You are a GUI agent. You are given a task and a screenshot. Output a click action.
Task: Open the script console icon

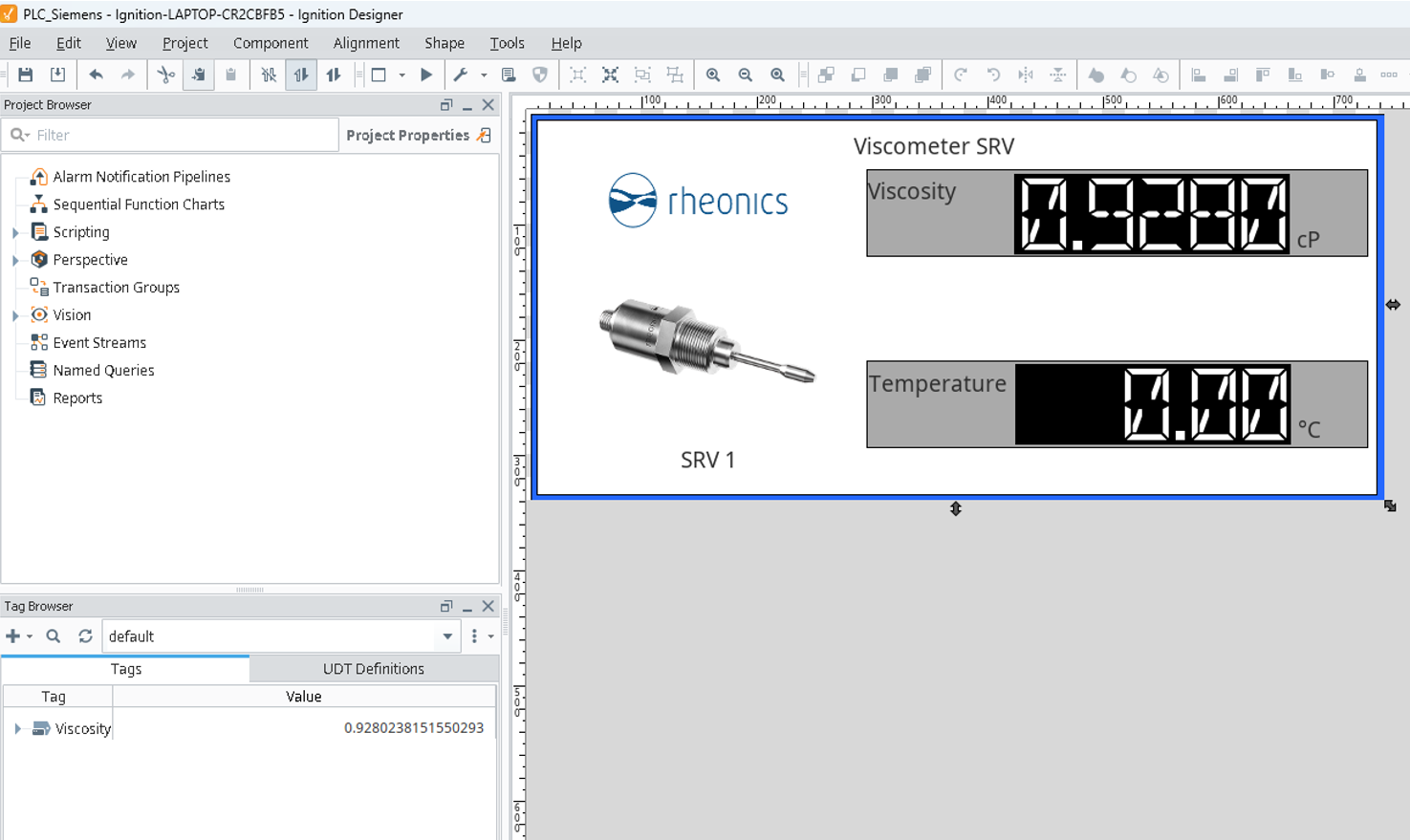click(x=509, y=75)
